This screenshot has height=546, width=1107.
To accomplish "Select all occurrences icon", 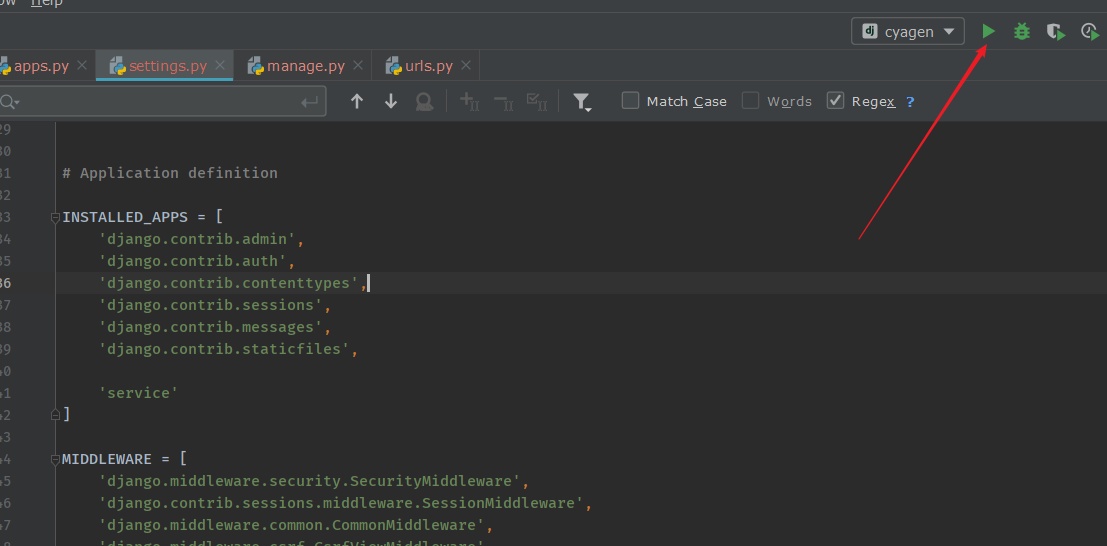I will [x=537, y=102].
